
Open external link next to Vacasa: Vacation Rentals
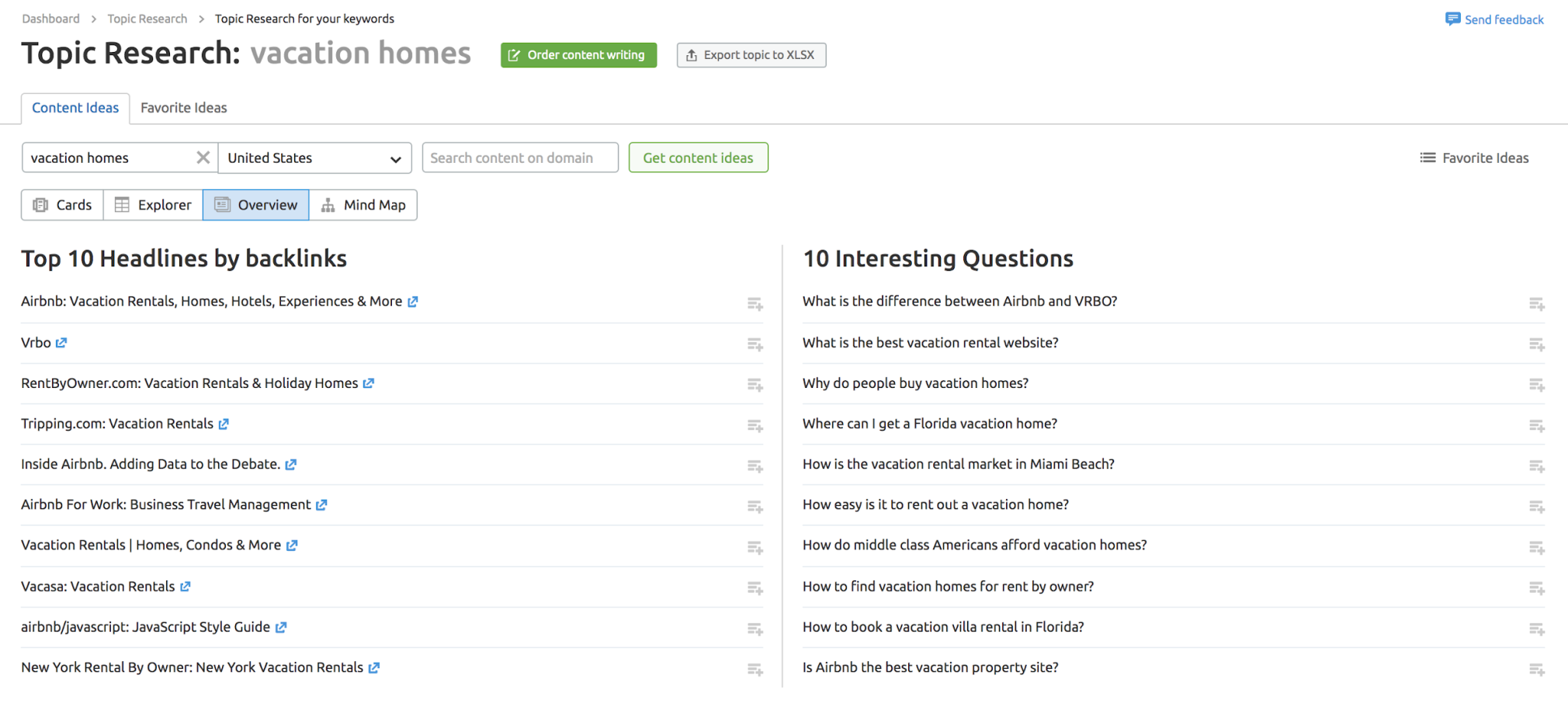(x=185, y=587)
